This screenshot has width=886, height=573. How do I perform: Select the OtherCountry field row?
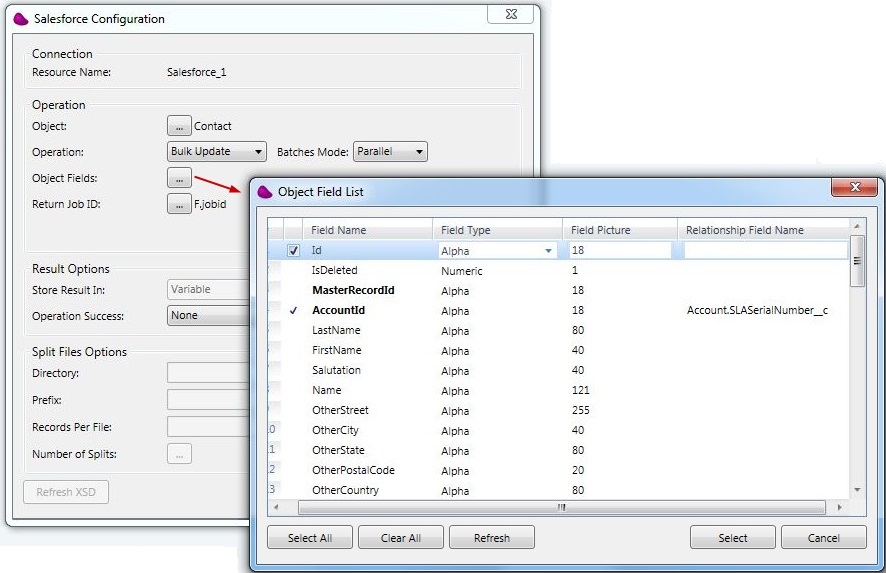tap(558, 490)
